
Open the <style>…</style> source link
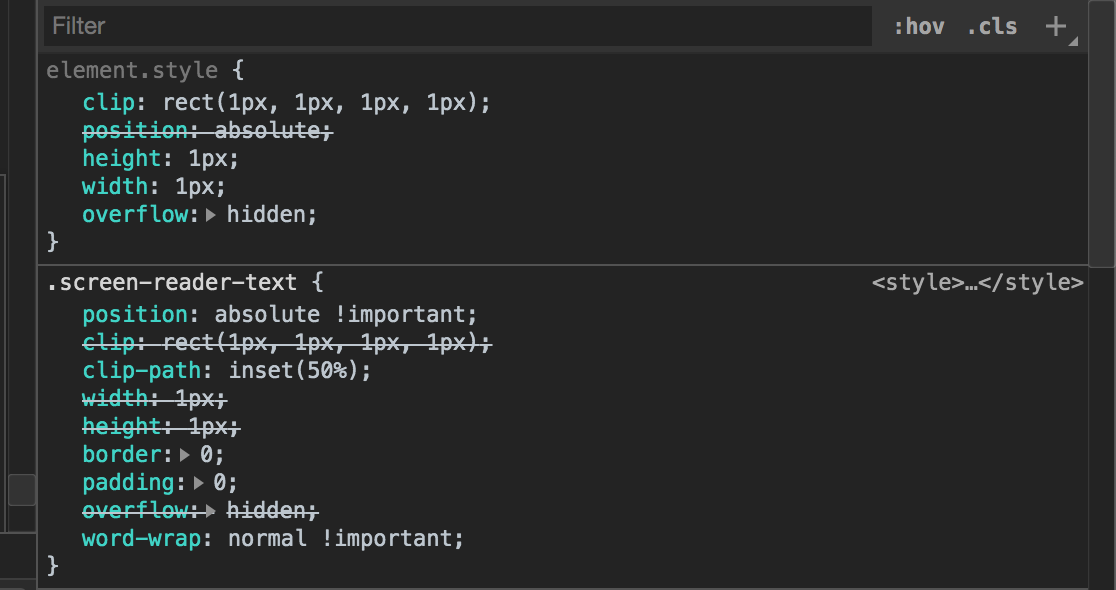tap(977, 283)
